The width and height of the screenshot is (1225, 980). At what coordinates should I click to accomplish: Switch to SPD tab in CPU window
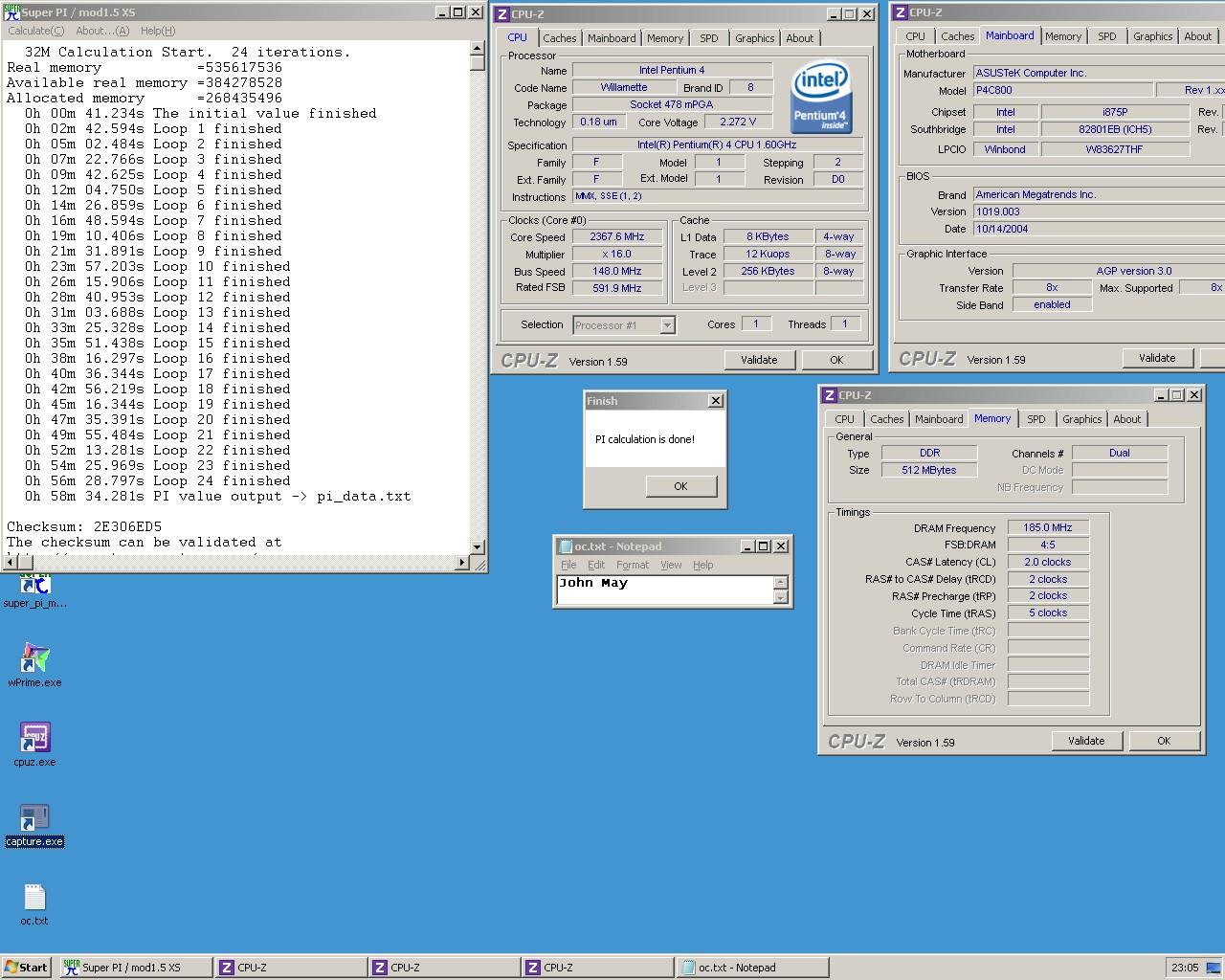click(x=709, y=38)
